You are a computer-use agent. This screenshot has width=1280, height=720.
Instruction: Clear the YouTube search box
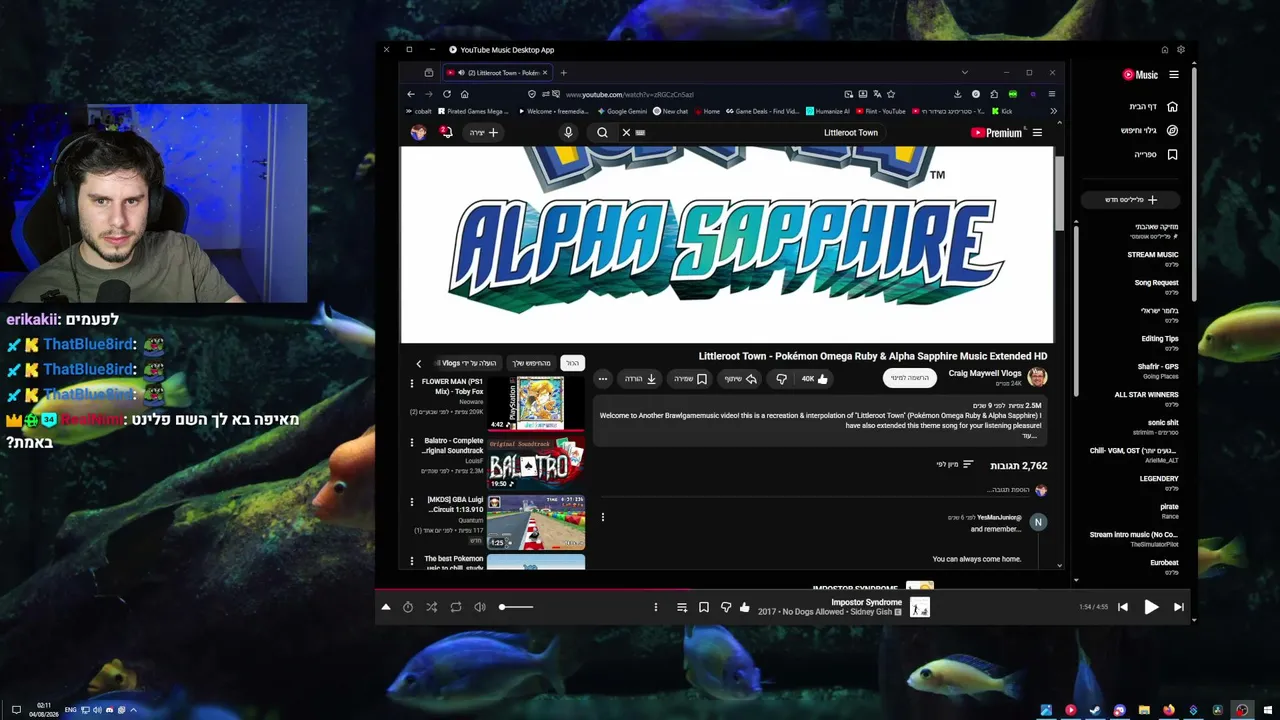626,133
